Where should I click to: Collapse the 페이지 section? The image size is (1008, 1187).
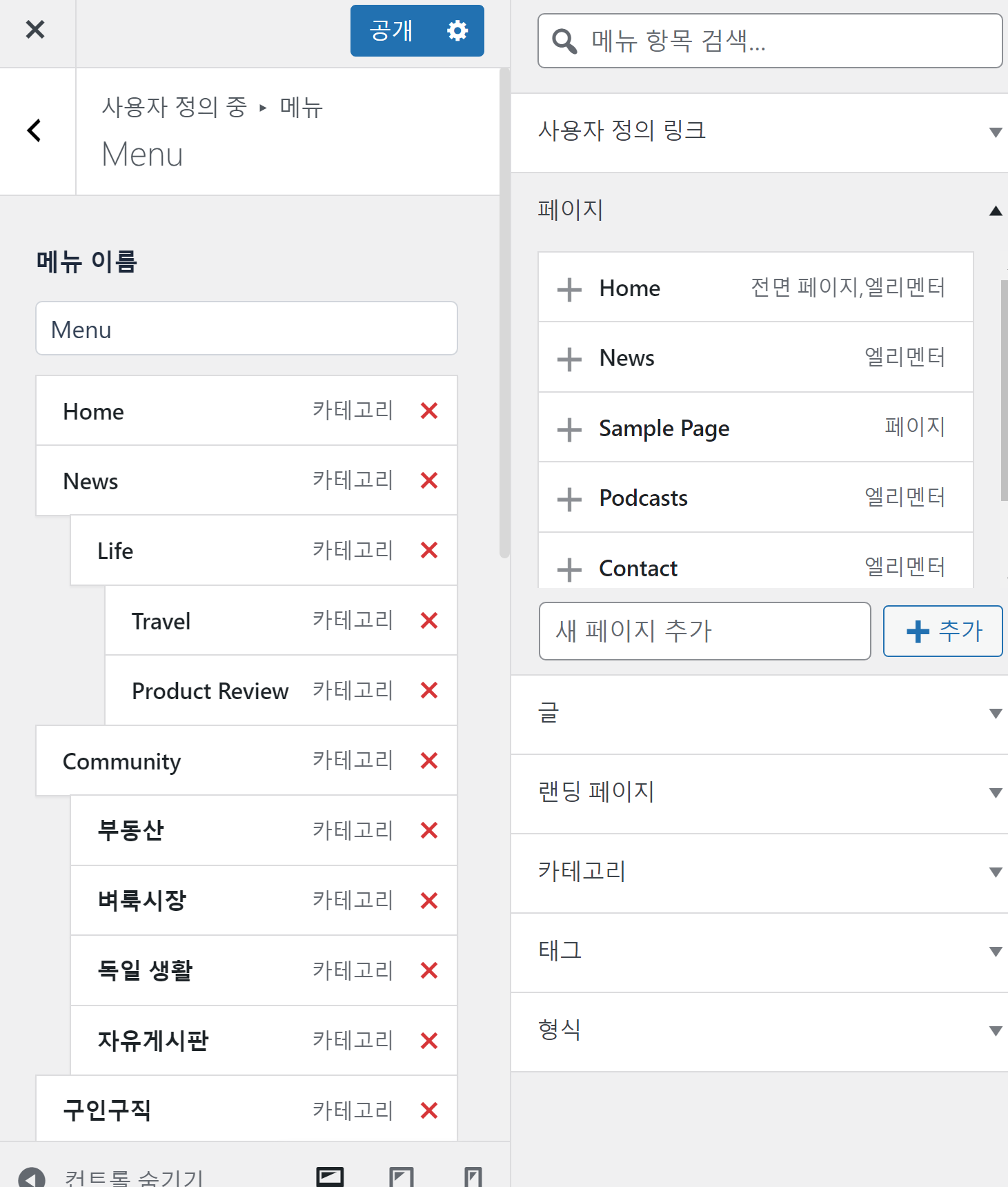tap(760, 210)
